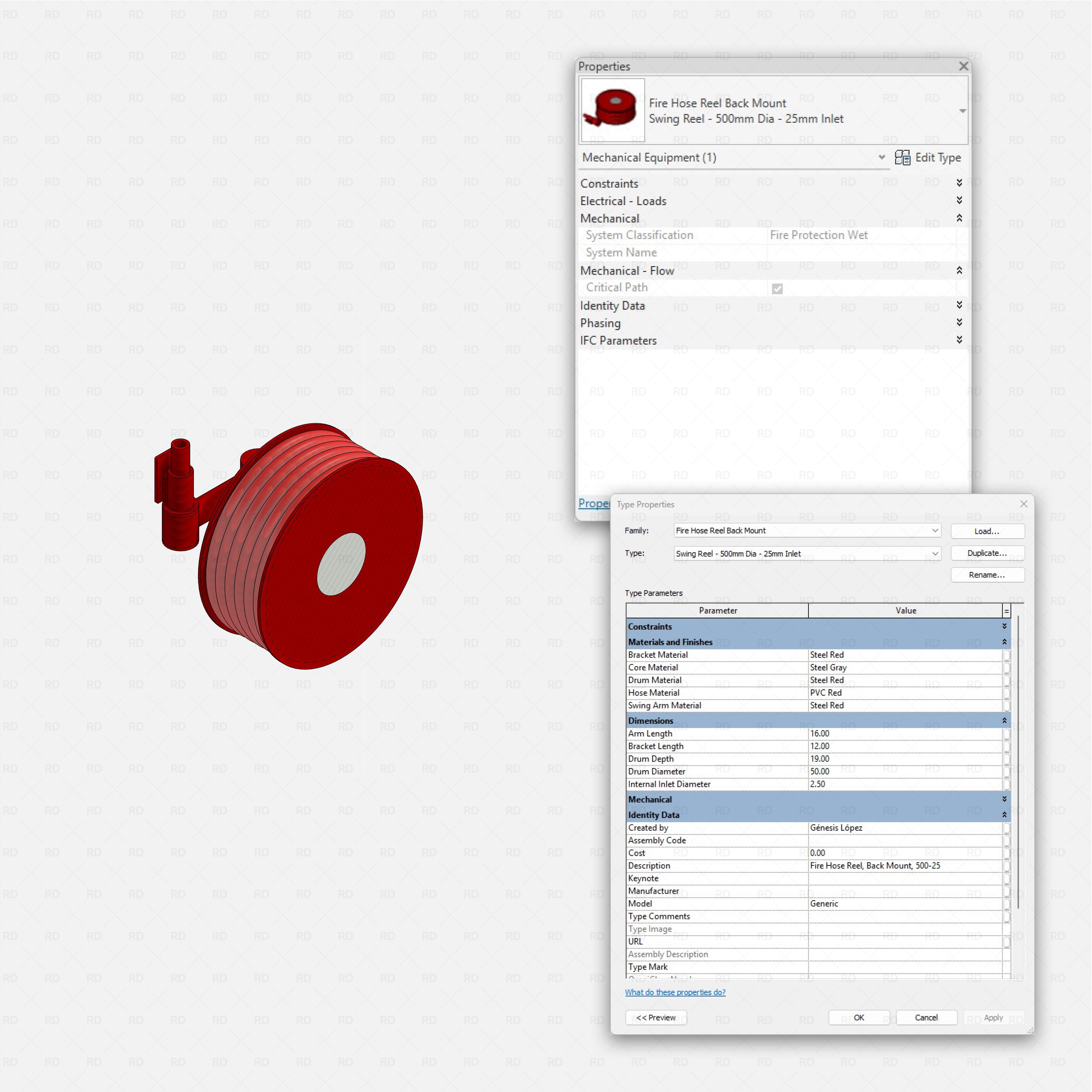Collapse Identity Data in Type Parameters

click(1004, 815)
